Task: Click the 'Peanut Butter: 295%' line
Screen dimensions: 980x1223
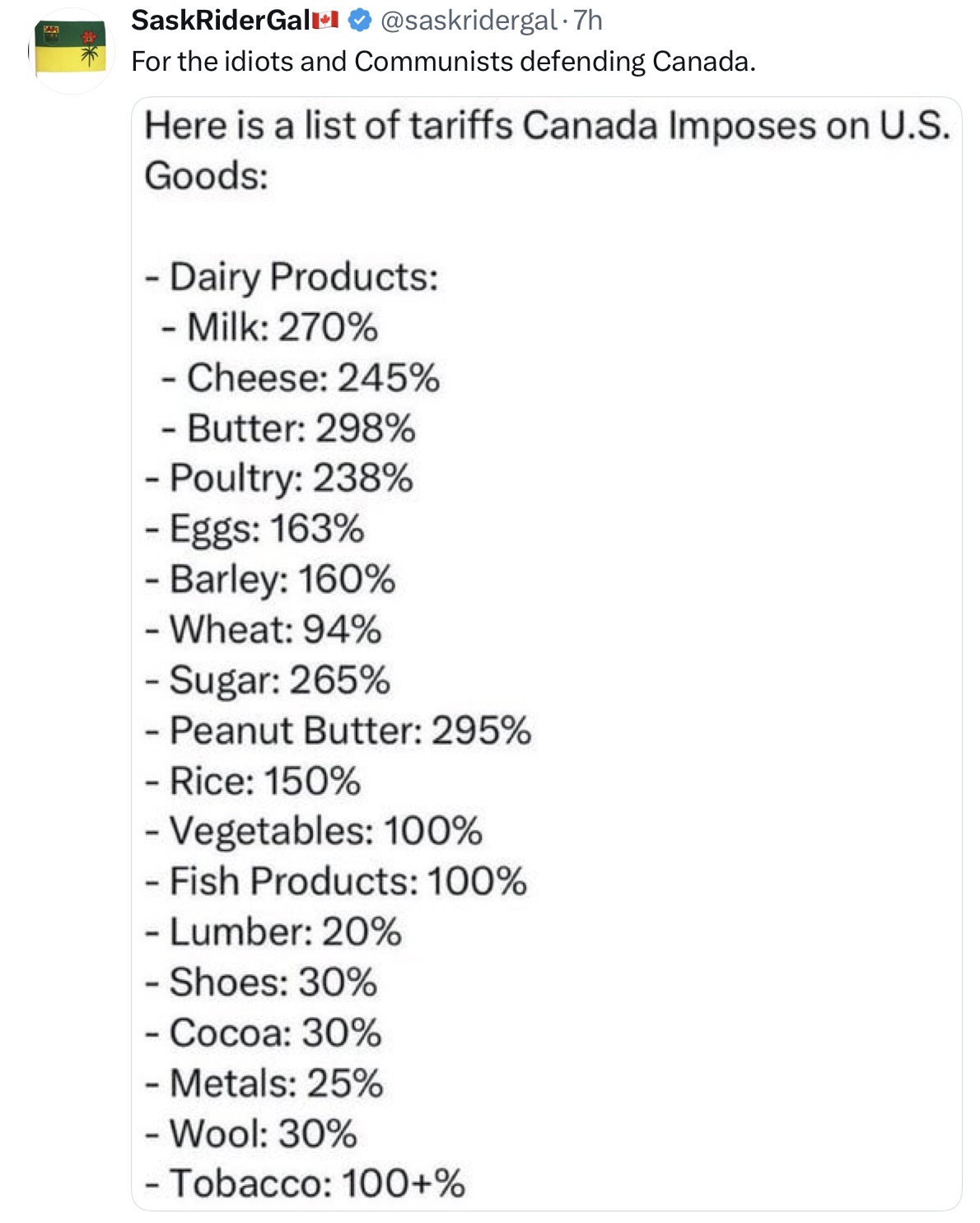Action: (338, 731)
